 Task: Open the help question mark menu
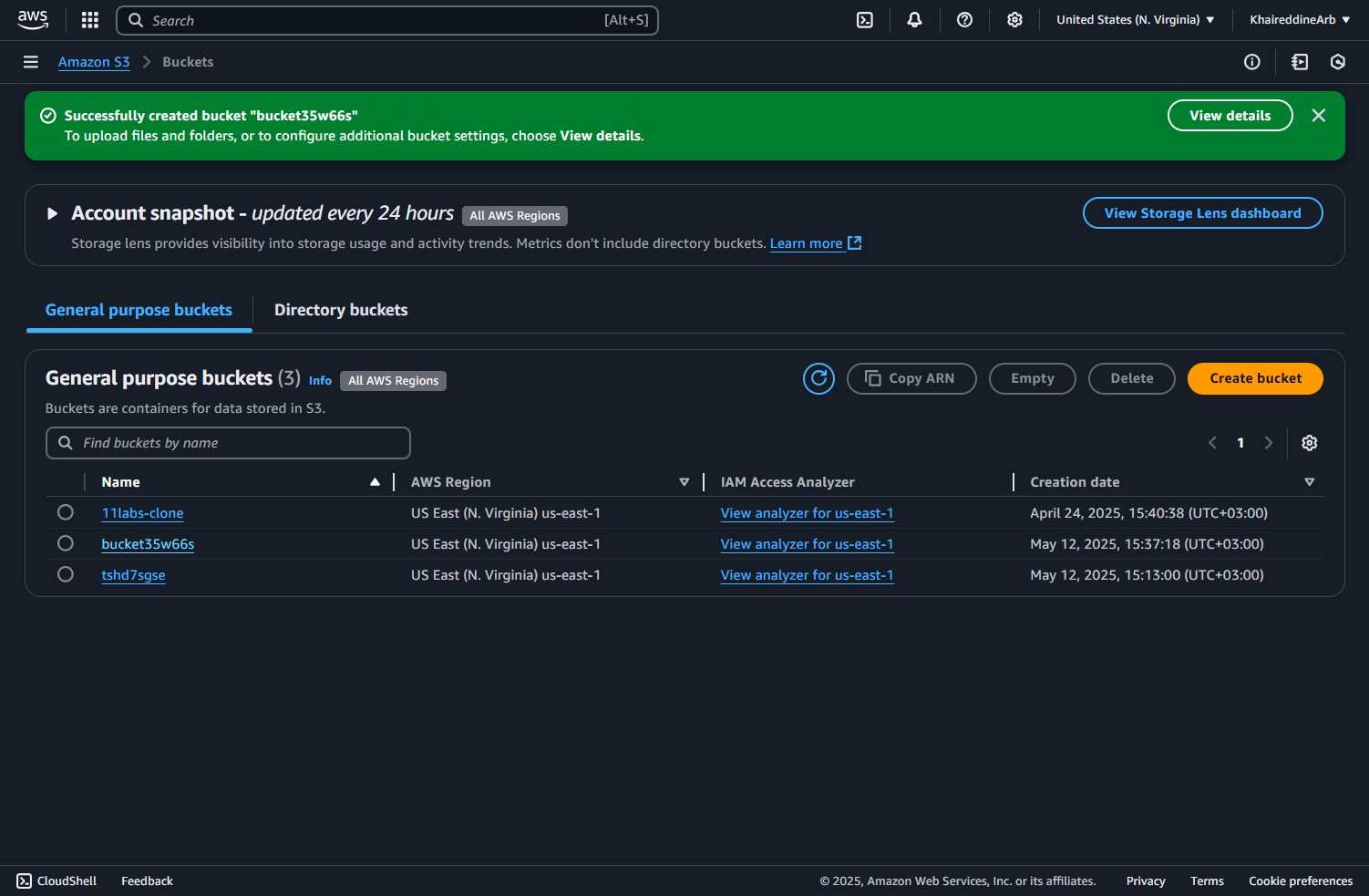[964, 20]
